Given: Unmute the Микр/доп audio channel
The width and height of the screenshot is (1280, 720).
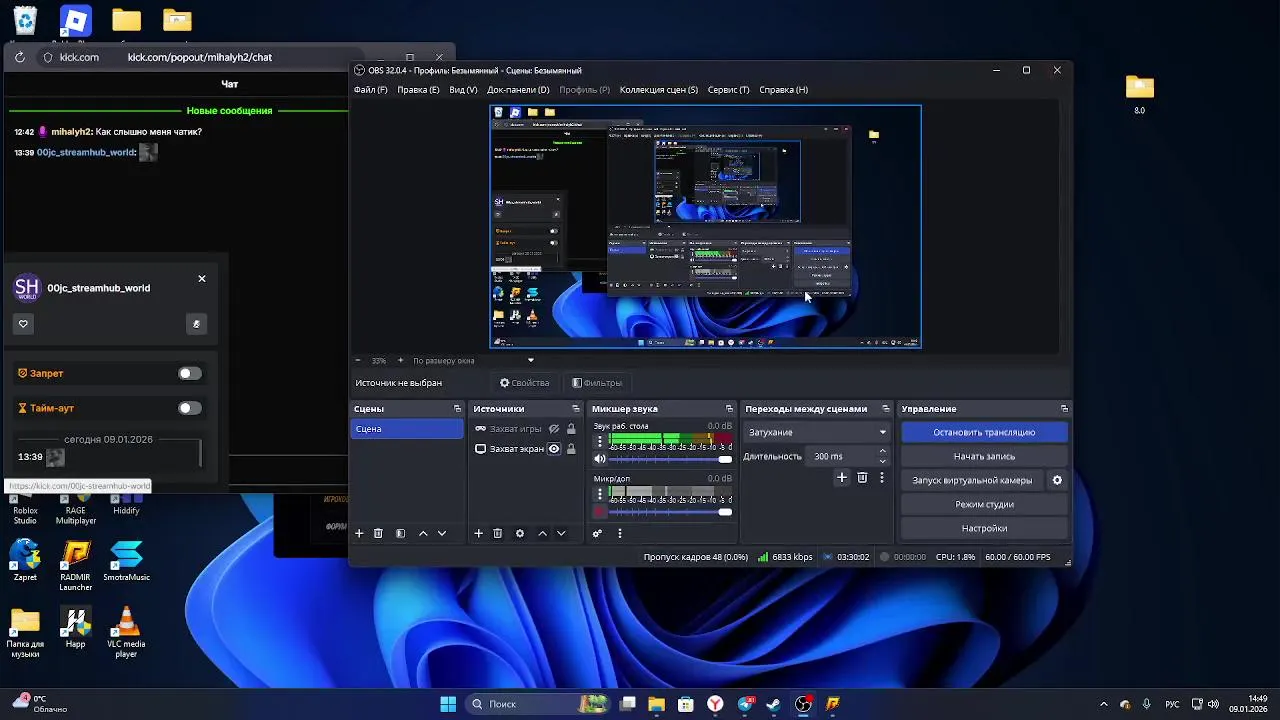Looking at the screenshot, I should point(600,512).
